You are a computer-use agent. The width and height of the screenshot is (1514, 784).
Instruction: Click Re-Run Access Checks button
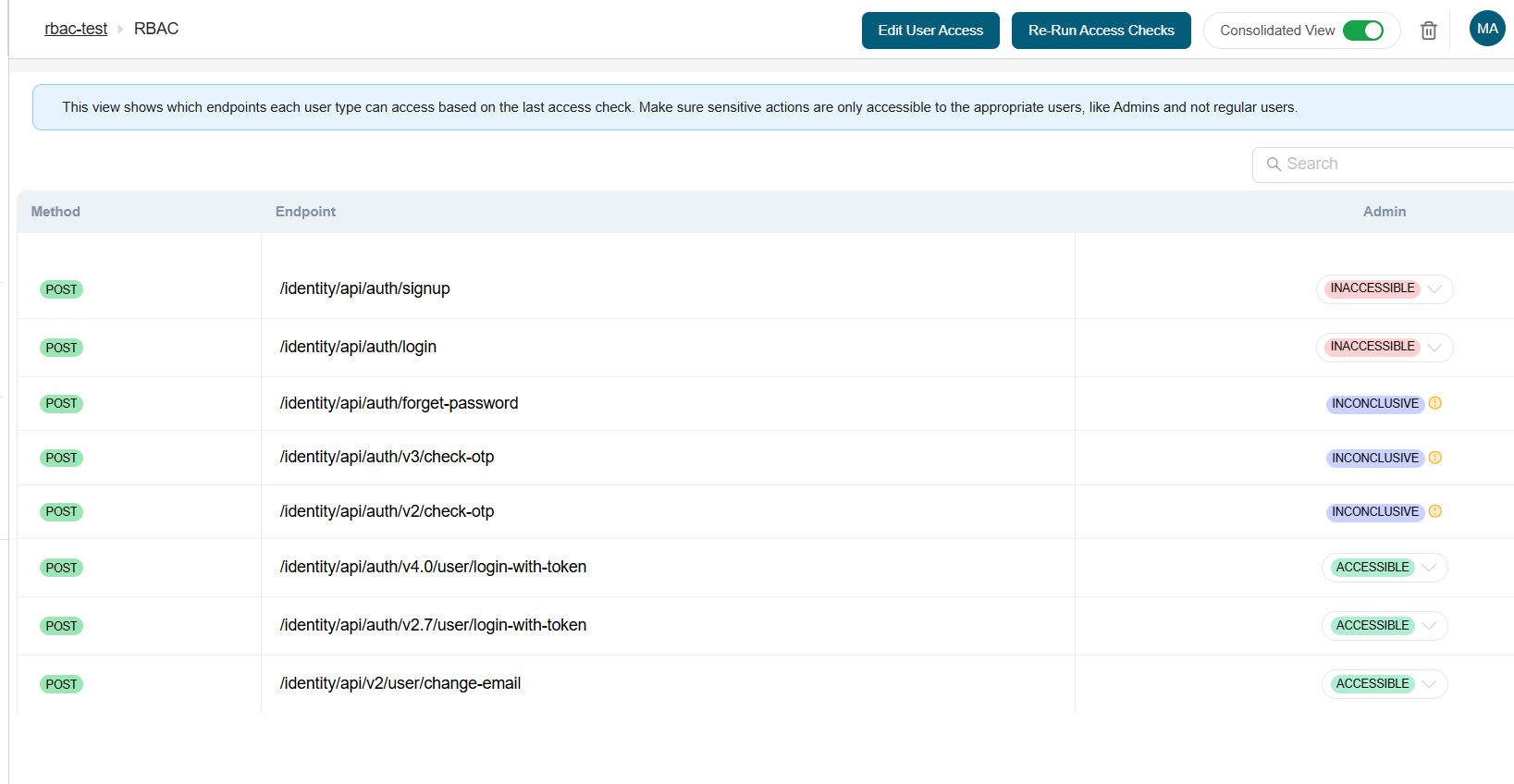(1101, 31)
